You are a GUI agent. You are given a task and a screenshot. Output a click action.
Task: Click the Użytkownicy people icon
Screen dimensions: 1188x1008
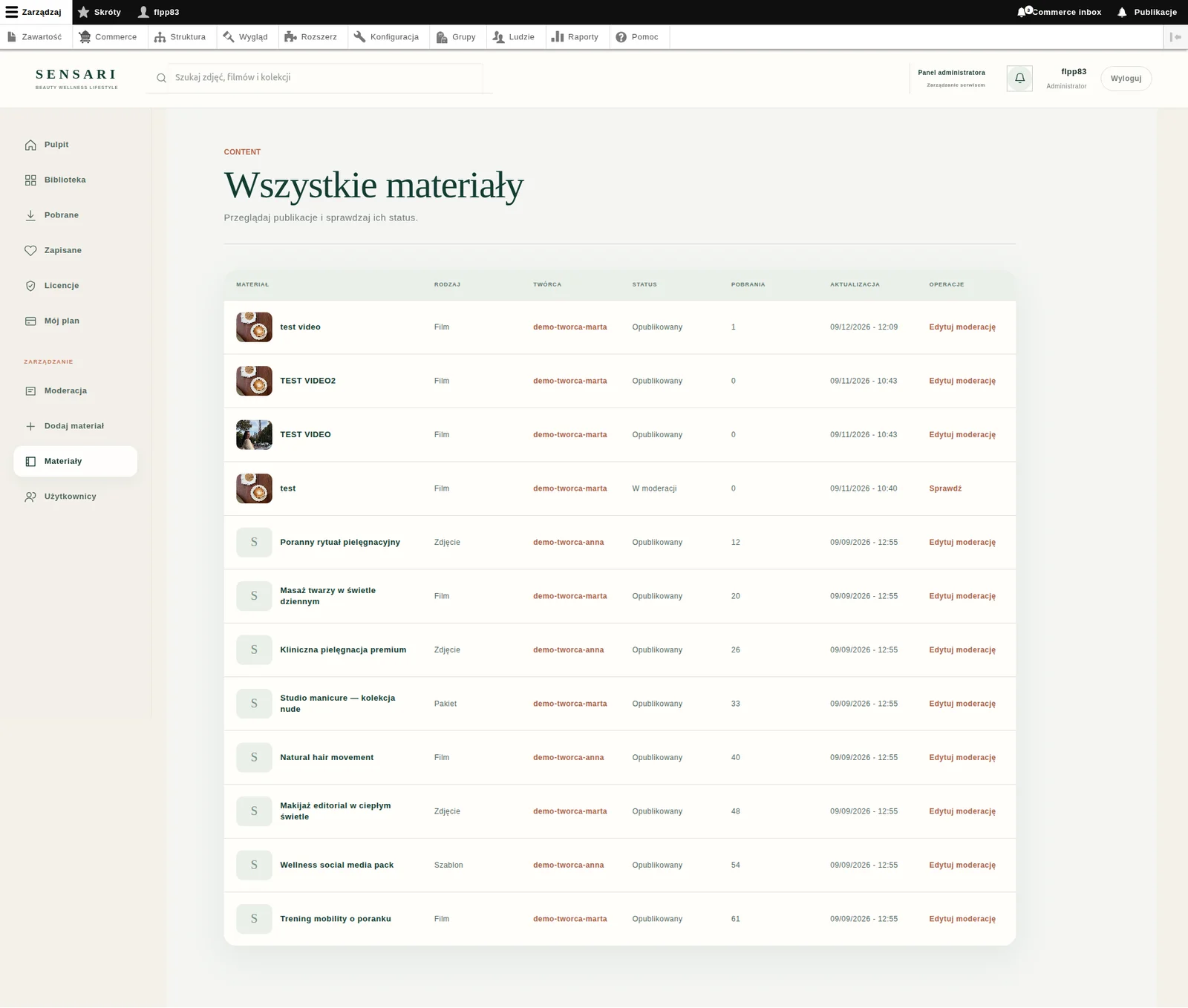coord(30,497)
